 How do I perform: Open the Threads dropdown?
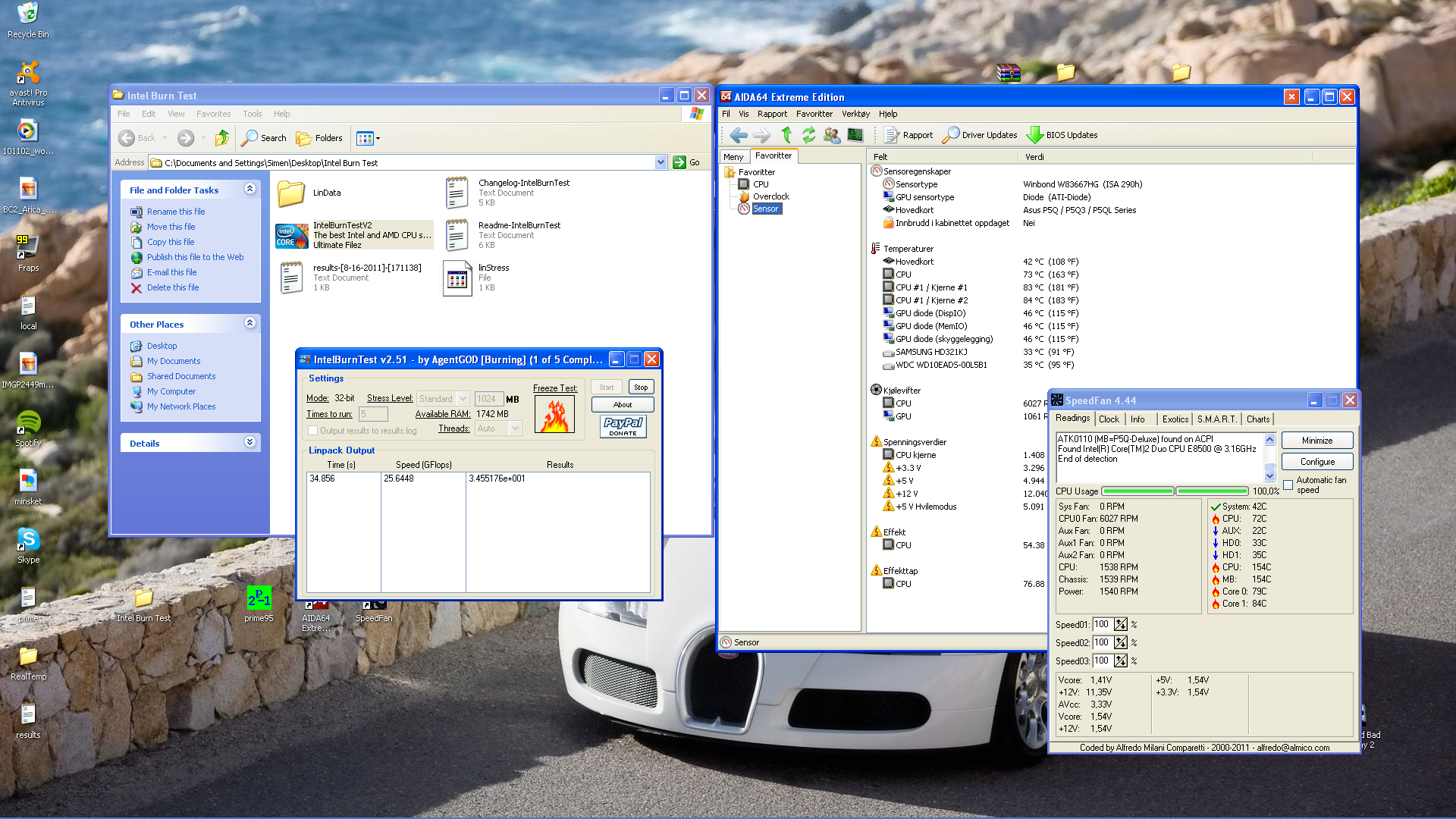(x=516, y=428)
